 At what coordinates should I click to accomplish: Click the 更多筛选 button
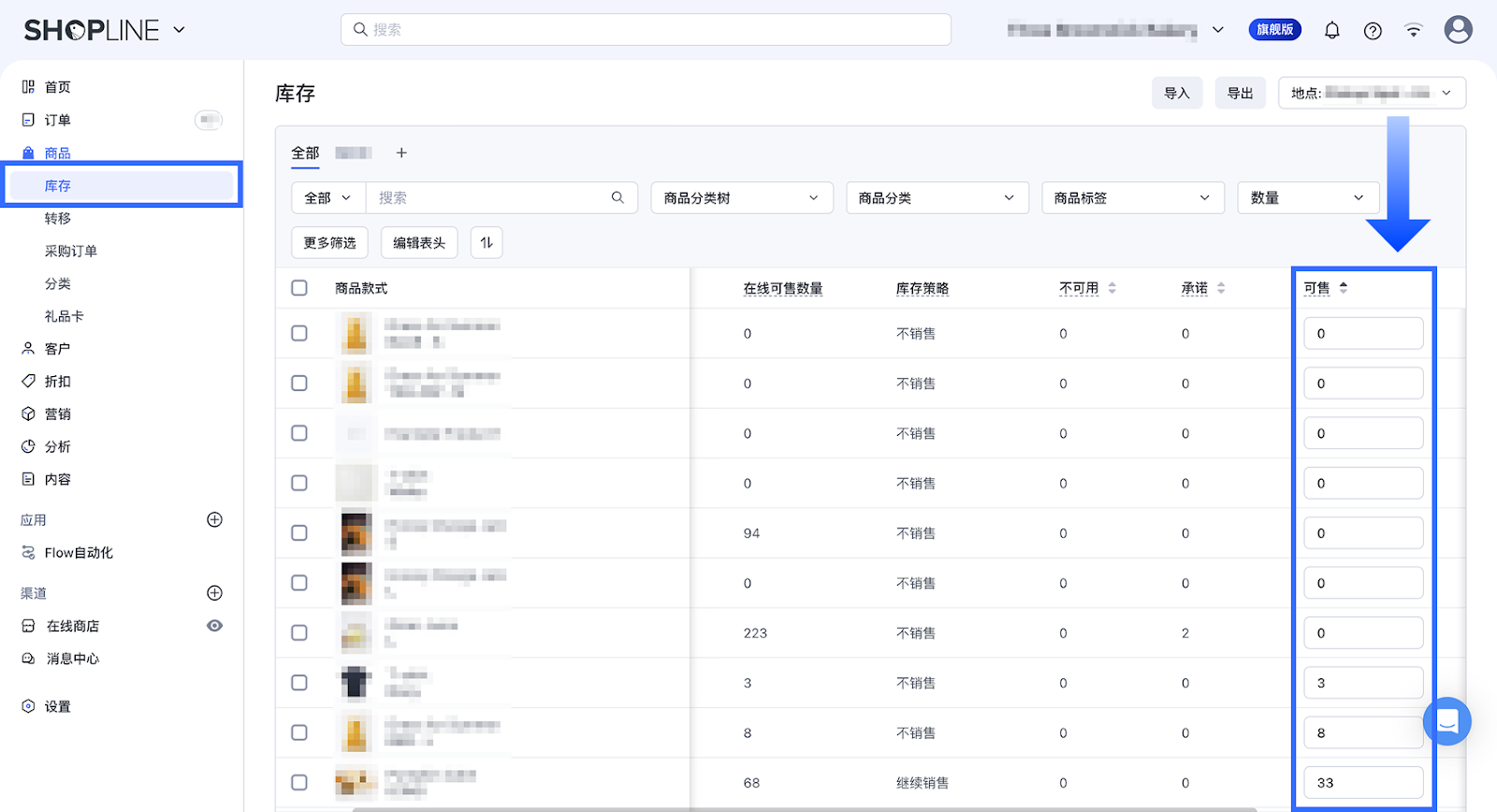[329, 242]
